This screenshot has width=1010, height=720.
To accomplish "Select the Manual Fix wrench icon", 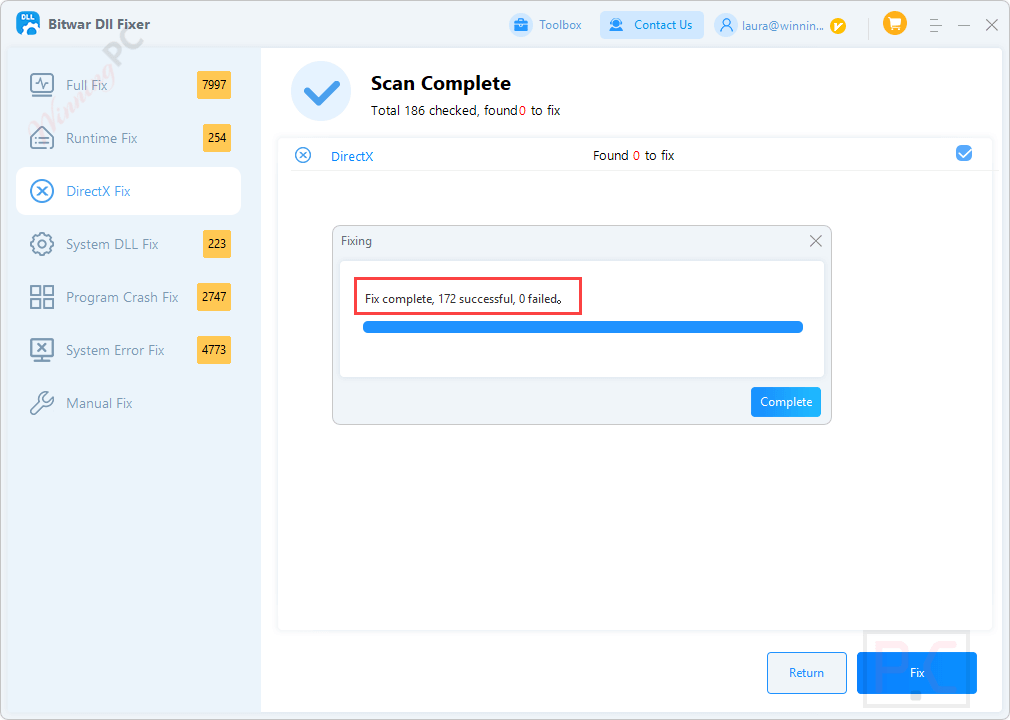I will click(40, 403).
